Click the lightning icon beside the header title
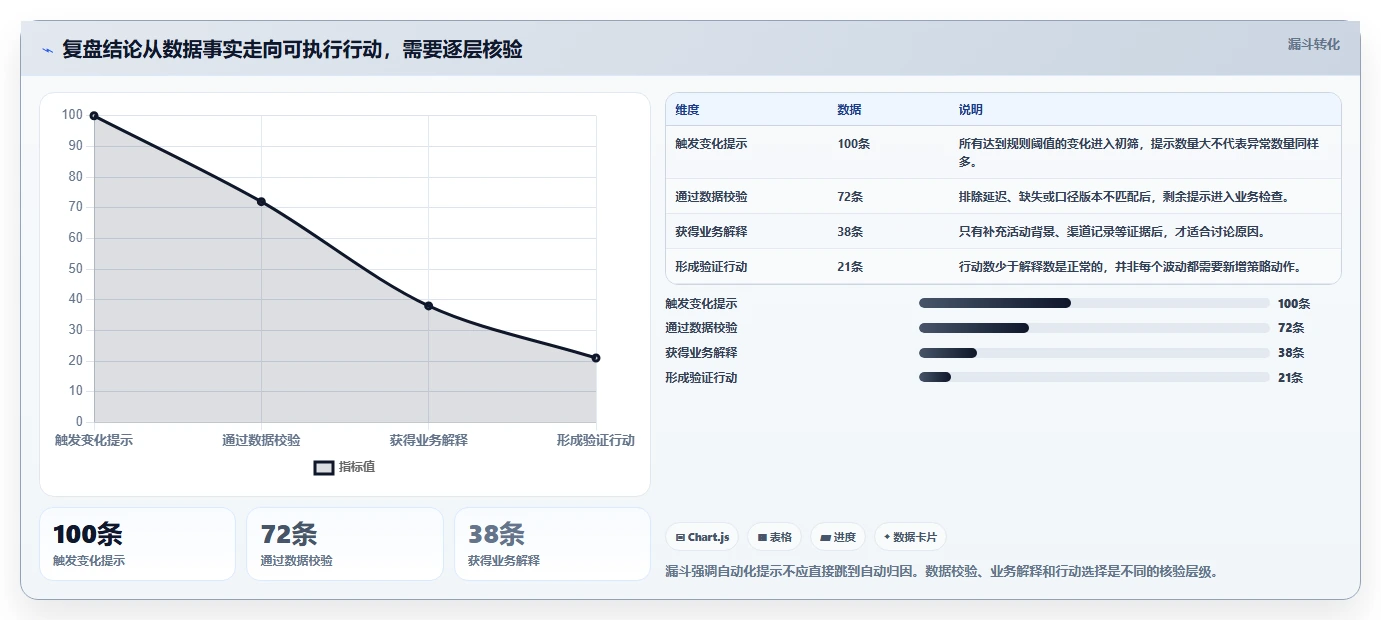Viewport: 1381px width, 620px height. coord(48,50)
